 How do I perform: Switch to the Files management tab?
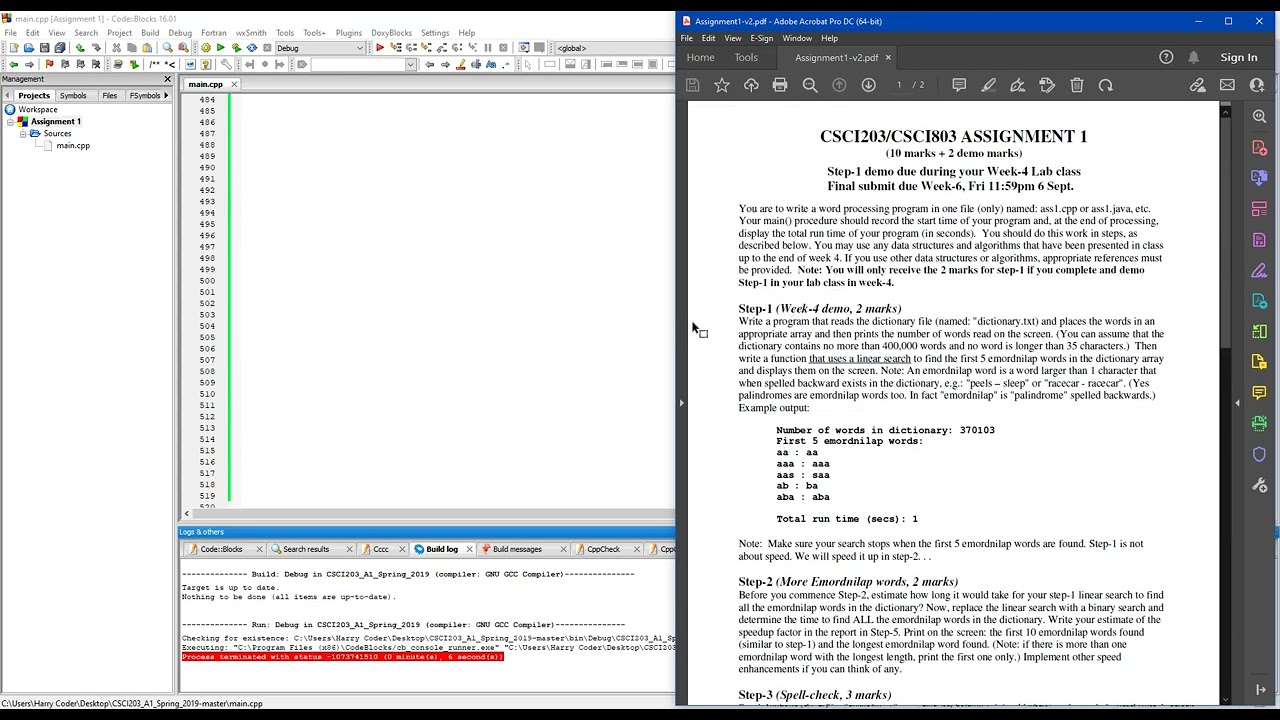[110, 95]
